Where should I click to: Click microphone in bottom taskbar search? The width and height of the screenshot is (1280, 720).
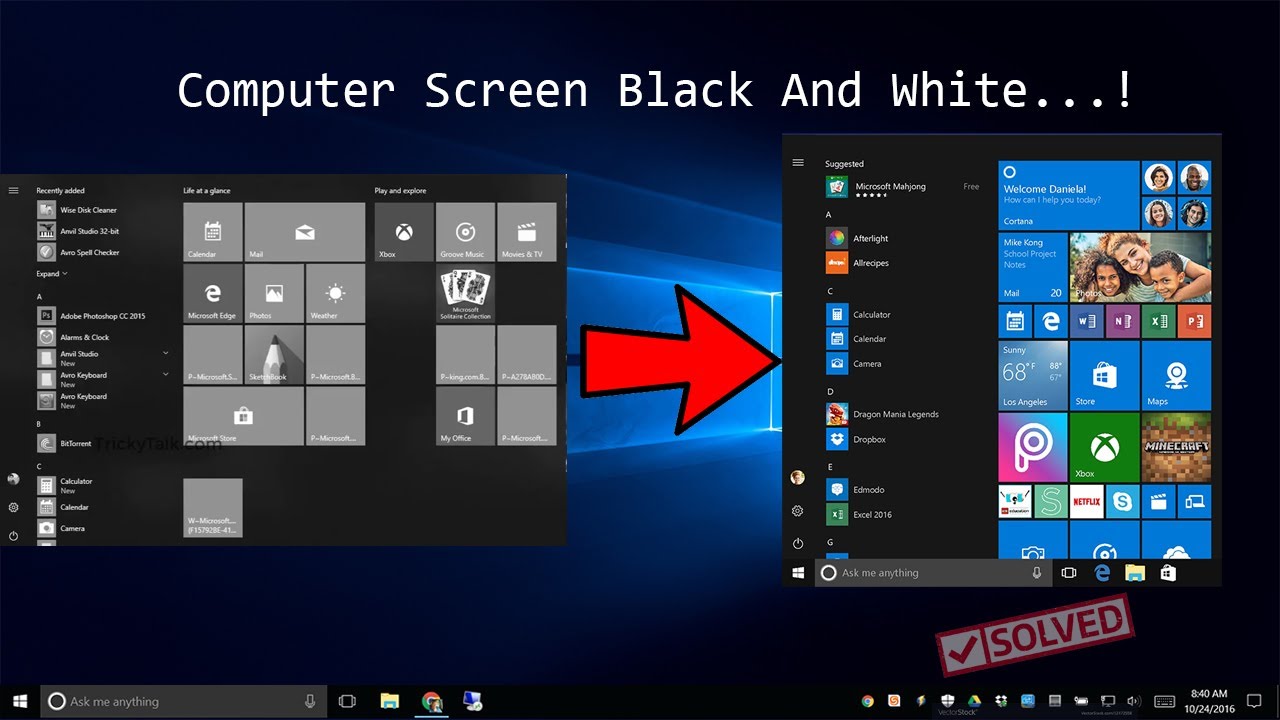310,701
